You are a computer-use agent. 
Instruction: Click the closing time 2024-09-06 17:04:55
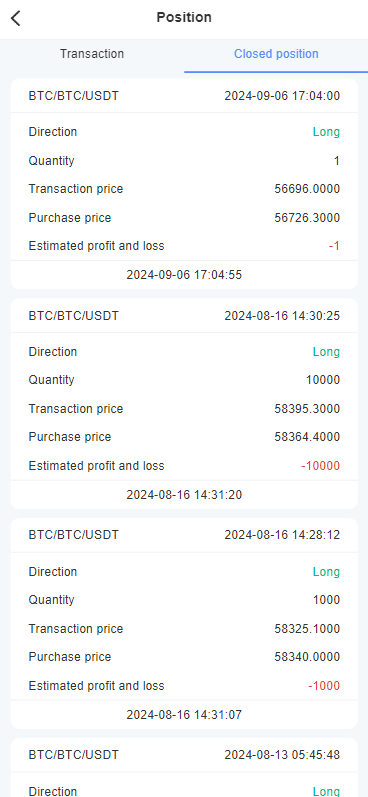(x=184, y=275)
